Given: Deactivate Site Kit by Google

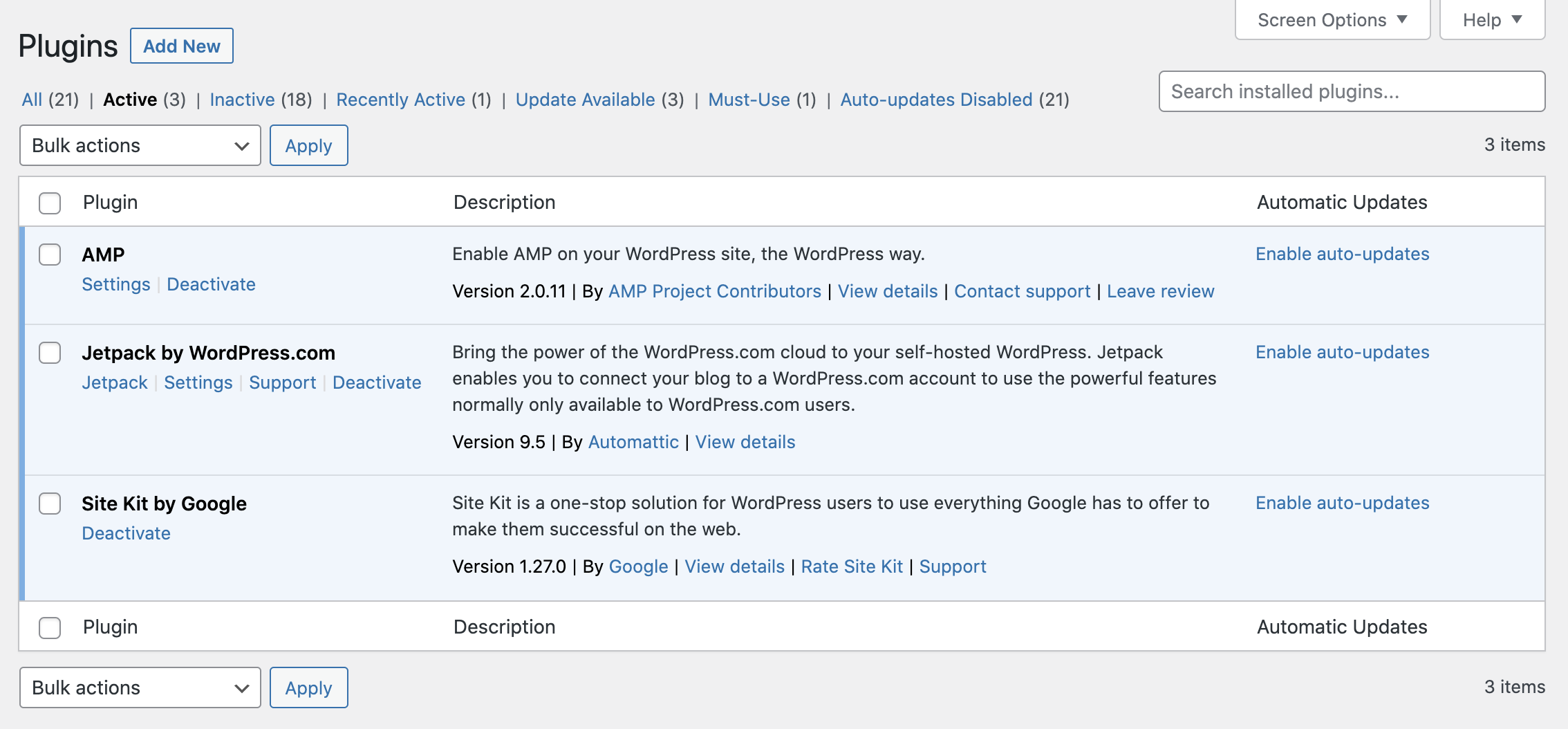Looking at the screenshot, I should [x=126, y=533].
